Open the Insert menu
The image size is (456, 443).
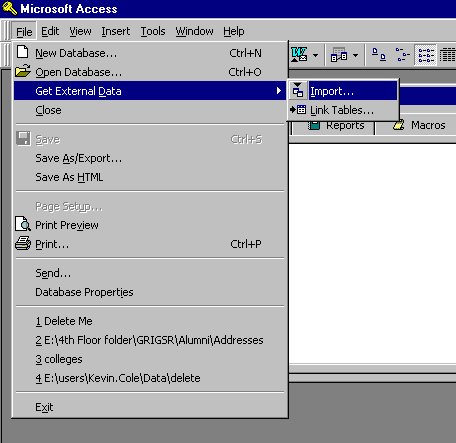coord(116,31)
